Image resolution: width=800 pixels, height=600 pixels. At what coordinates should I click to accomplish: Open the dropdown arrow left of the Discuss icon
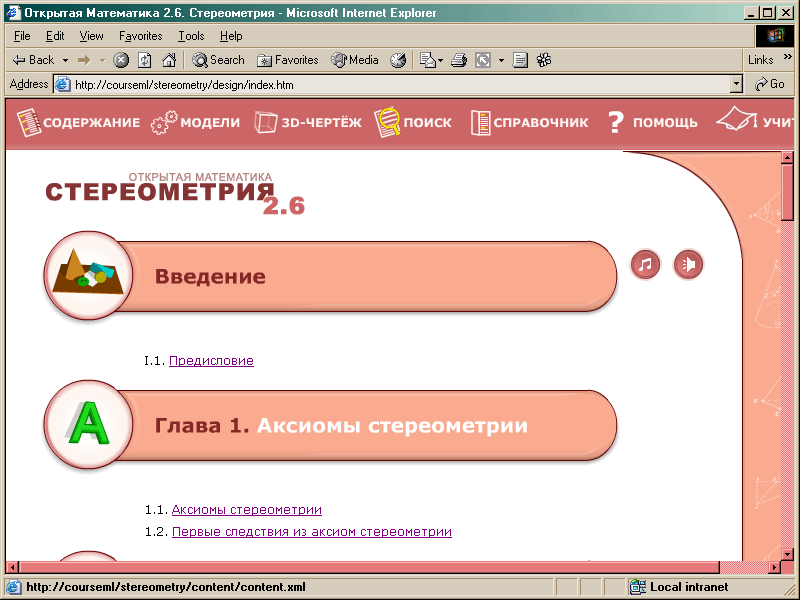(x=501, y=61)
